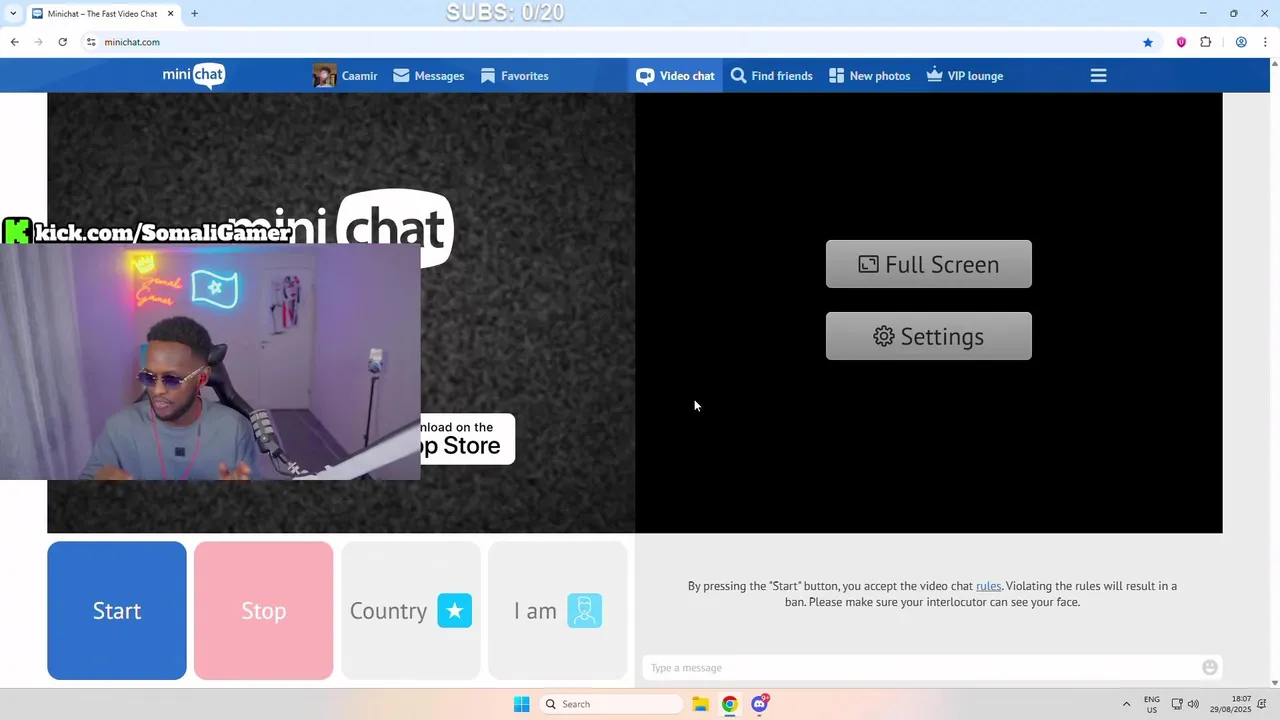
Task: Open Discord from the taskbar
Action: click(760, 704)
